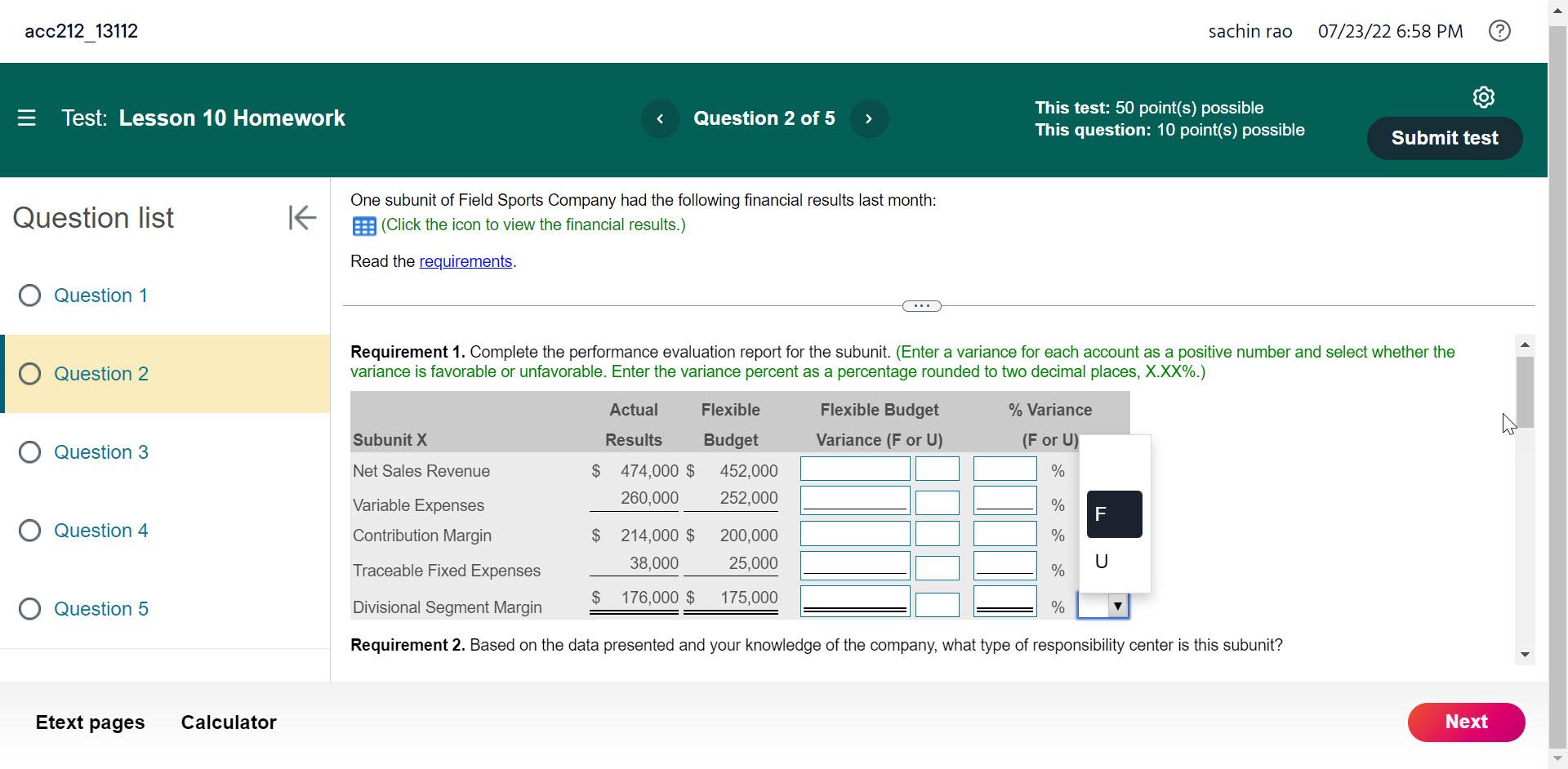Click Divisional Segment Margin variance amount field
Image resolution: width=1568 pixels, height=769 pixels.
coord(855,602)
